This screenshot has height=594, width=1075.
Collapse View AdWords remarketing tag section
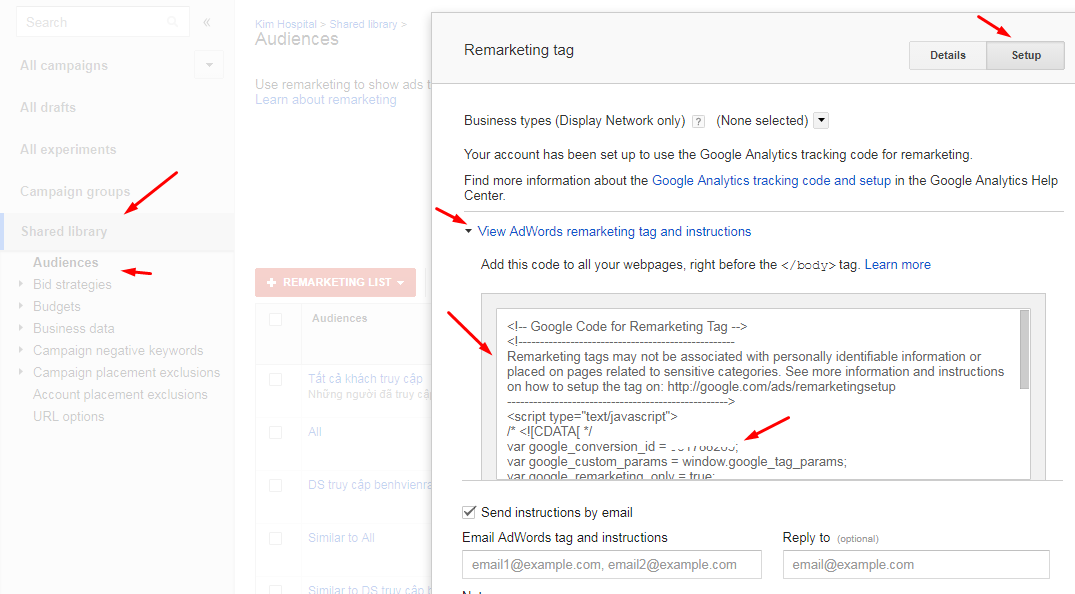[x=469, y=232]
